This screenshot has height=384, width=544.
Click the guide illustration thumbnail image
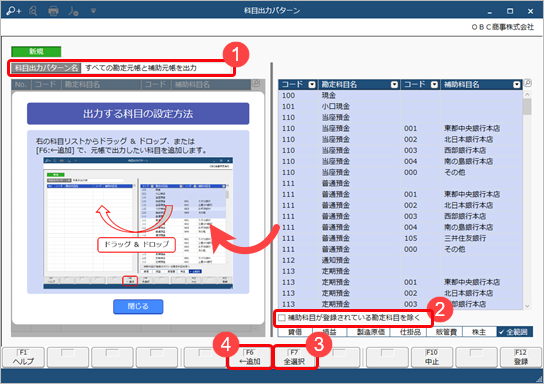pos(138,223)
